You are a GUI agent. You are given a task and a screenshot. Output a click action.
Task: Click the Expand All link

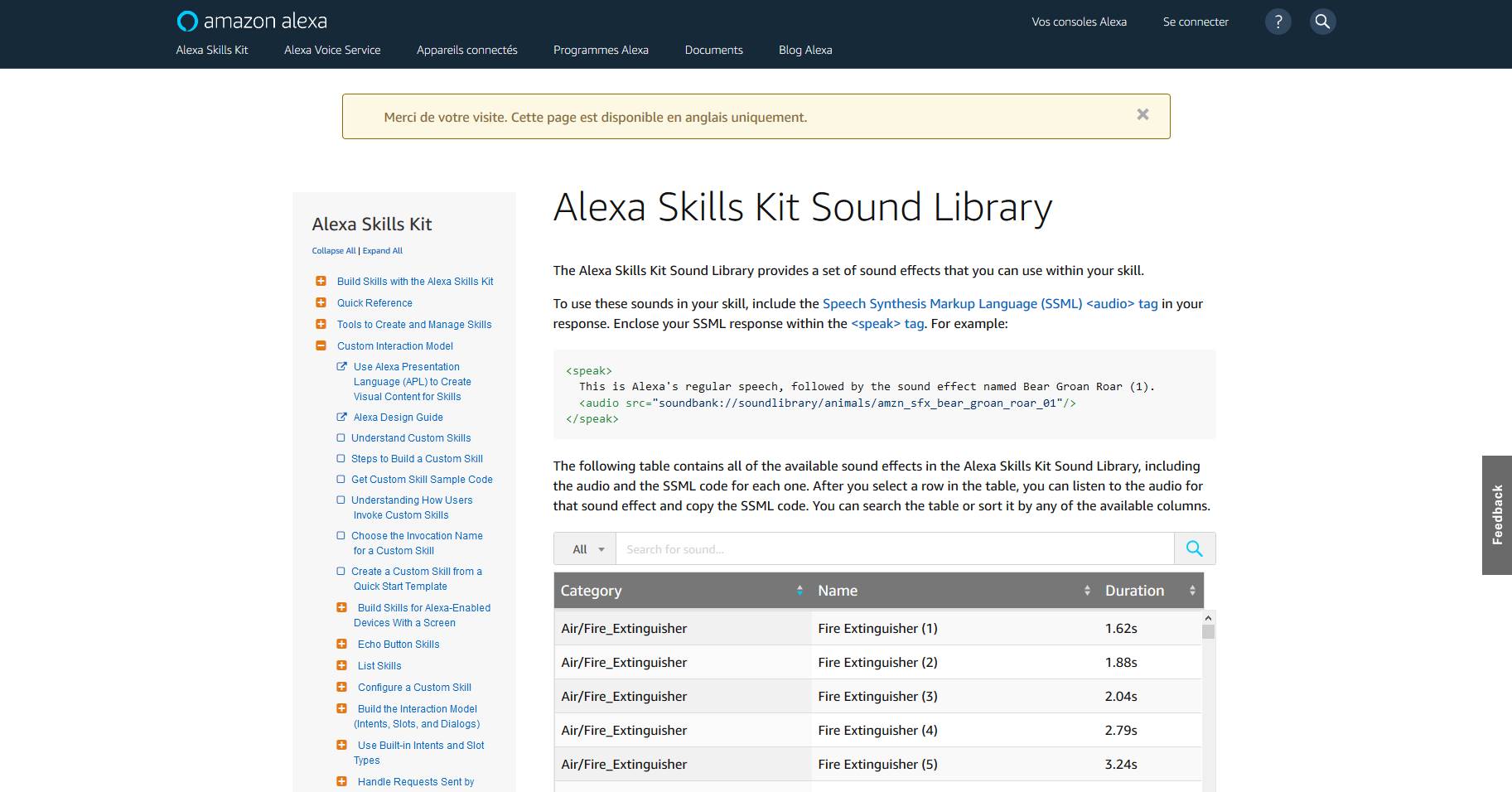click(x=382, y=251)
